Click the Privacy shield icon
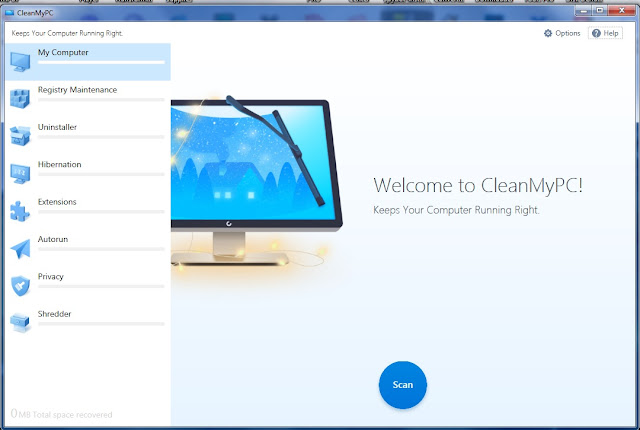 coord(20,286)
